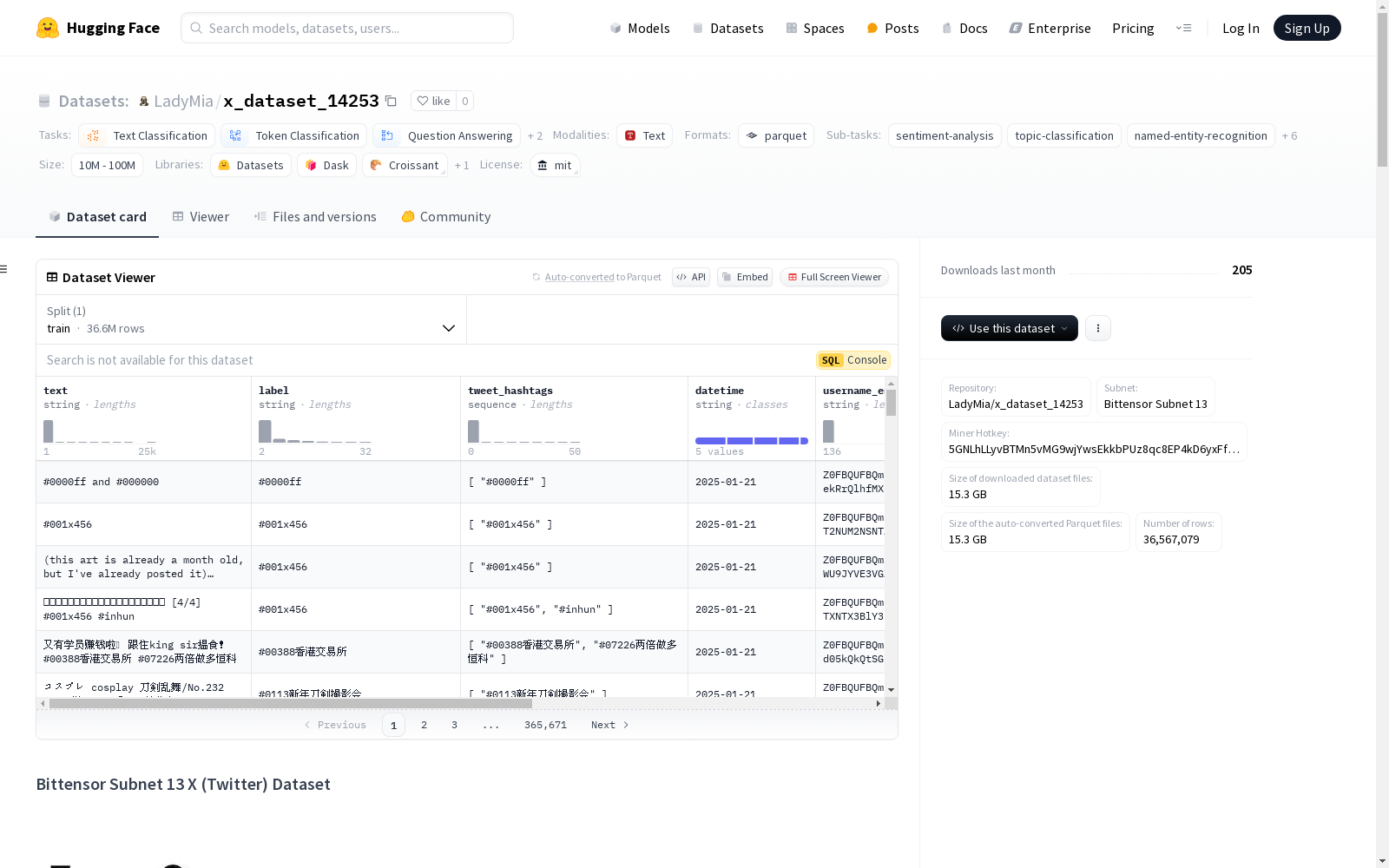
Task: Click the like heart button
Action: 433,101
